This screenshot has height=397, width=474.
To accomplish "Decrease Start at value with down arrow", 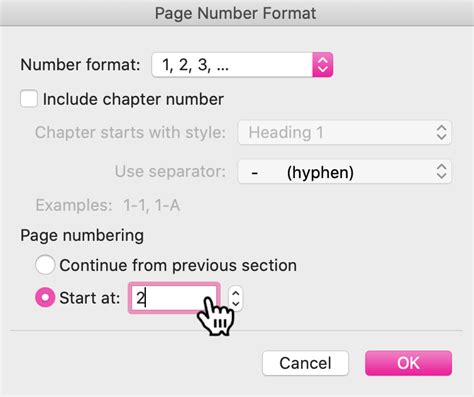I will 236,304.
